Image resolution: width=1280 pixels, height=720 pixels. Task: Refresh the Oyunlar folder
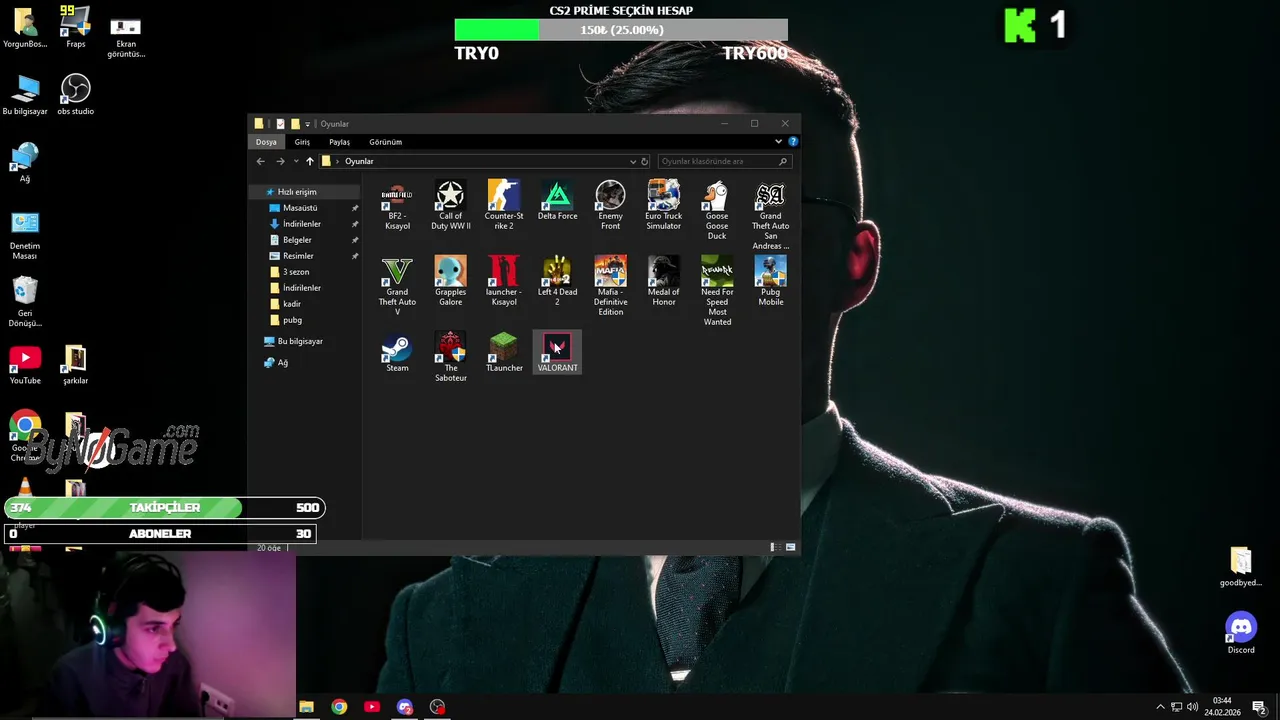tap(645, 161)
